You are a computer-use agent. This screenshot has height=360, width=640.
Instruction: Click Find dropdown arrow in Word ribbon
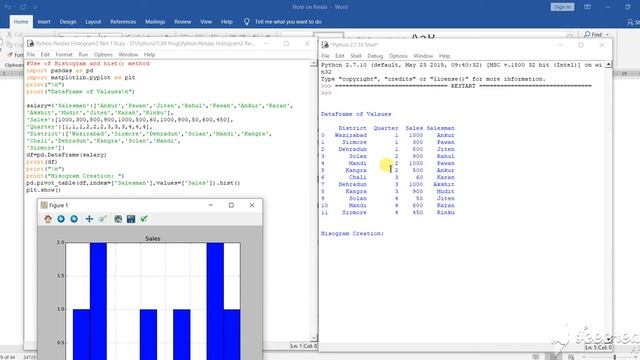[x=607, y=35]
